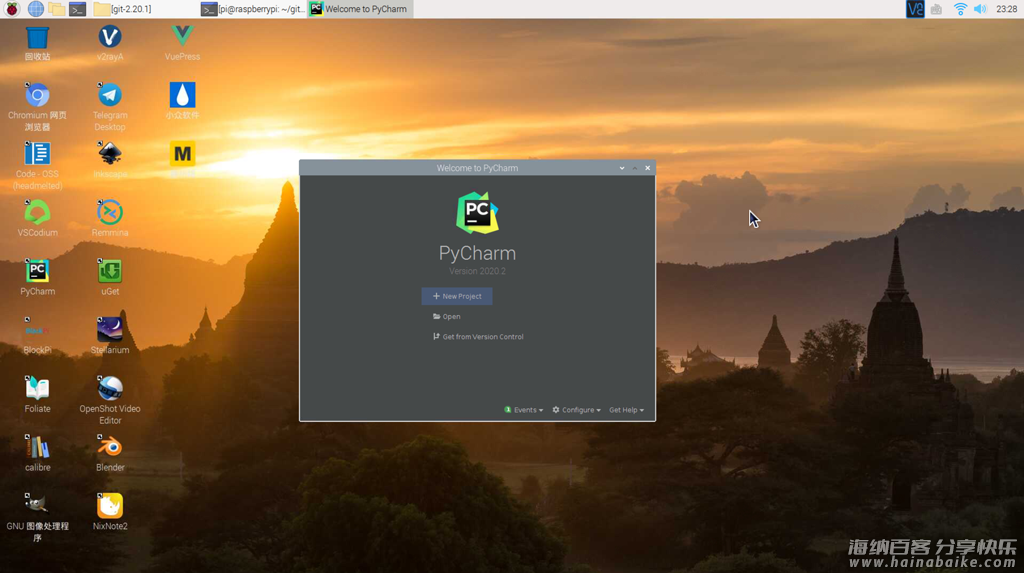The image size is (1024, 573).
Task: Select the Welcome to PyCharm taskbar entry
Action: [359, 9]
